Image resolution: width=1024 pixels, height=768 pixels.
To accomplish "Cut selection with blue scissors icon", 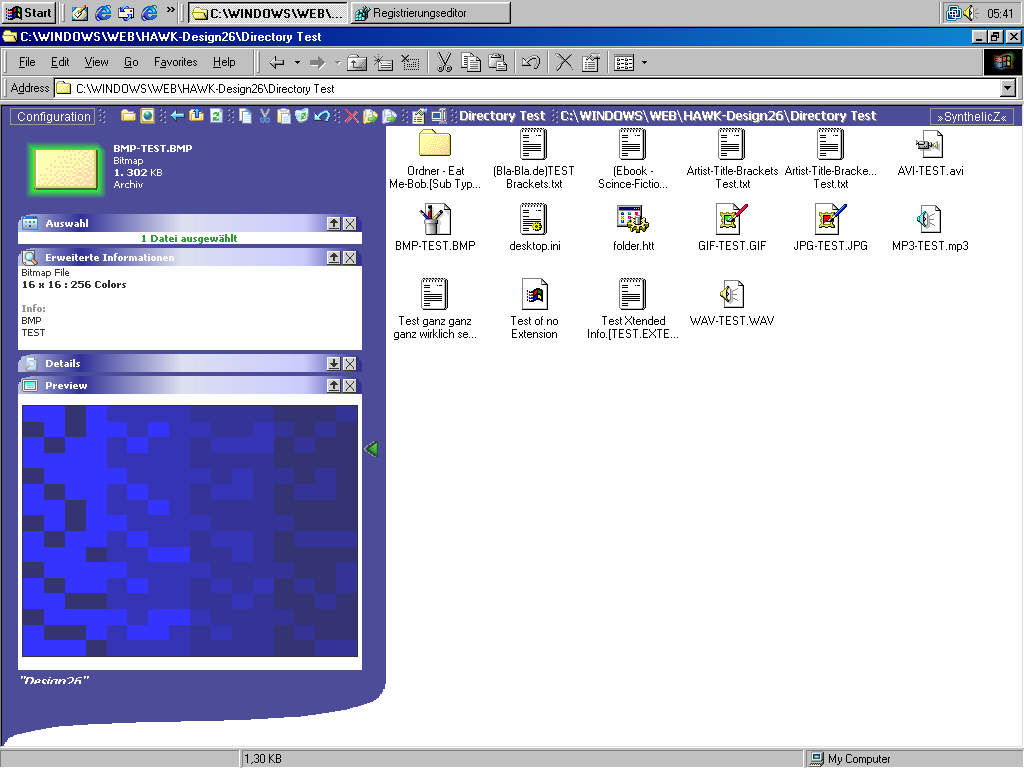I will (x=264, y=116).
